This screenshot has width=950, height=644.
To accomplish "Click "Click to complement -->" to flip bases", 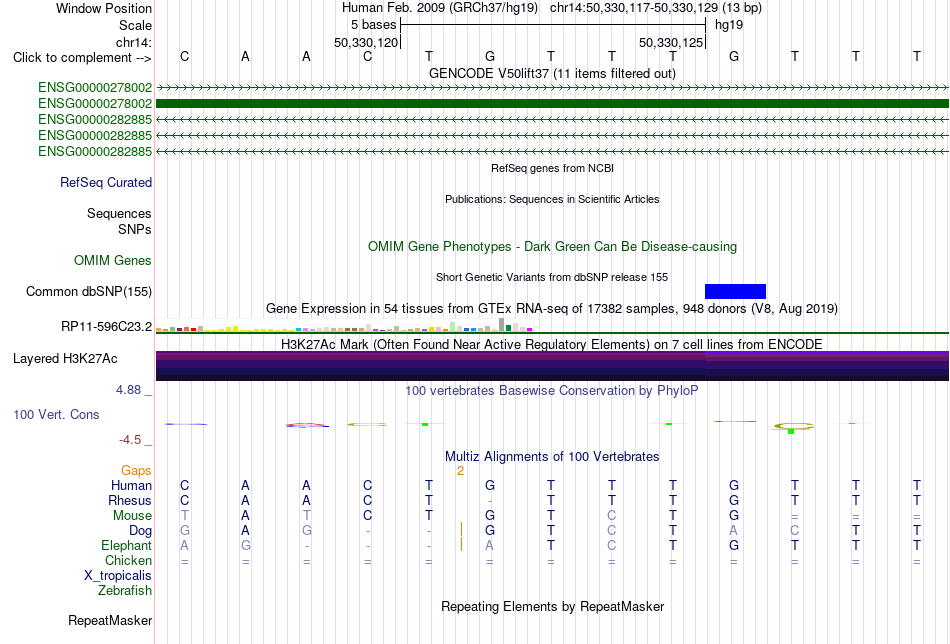I will coord(82,58).
